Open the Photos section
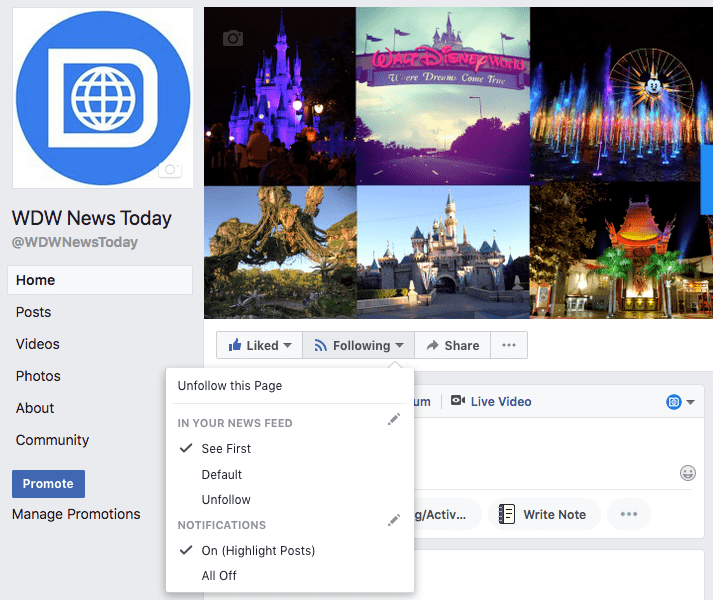713x600 pixels. pyautogui.click(x=38, y=376)
